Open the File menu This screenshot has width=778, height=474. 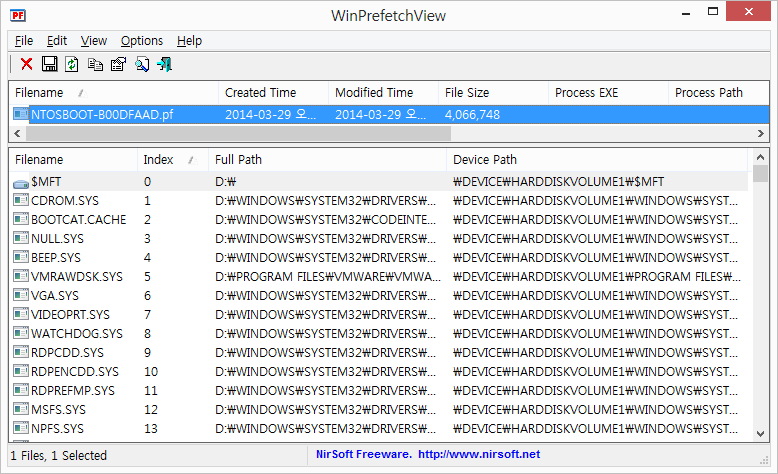24,41
